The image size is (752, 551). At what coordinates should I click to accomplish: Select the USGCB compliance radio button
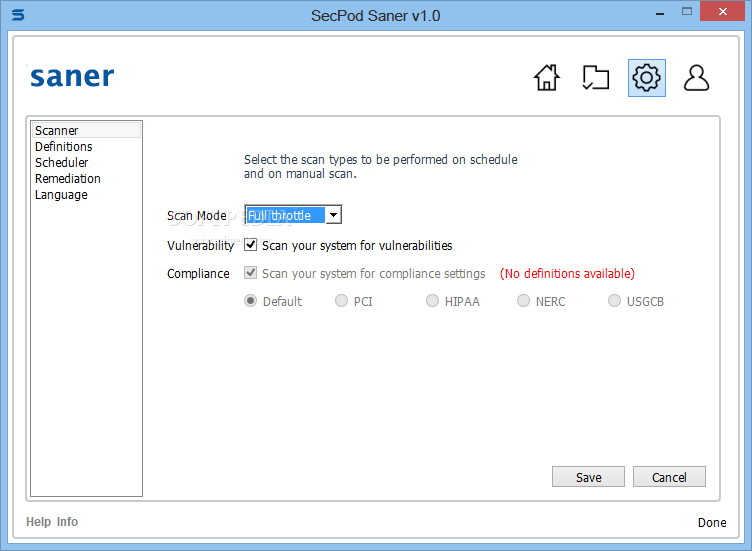(614, 301)
